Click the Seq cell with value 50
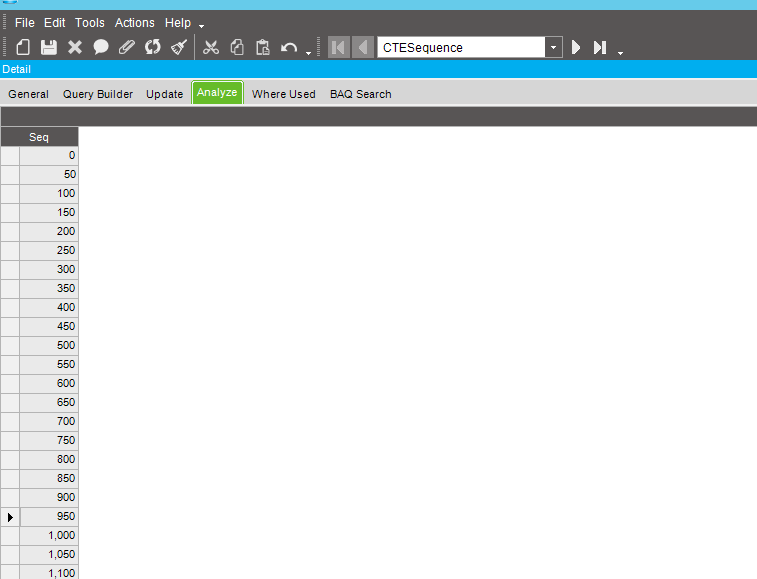757x579 pixels. coord(49,174)
